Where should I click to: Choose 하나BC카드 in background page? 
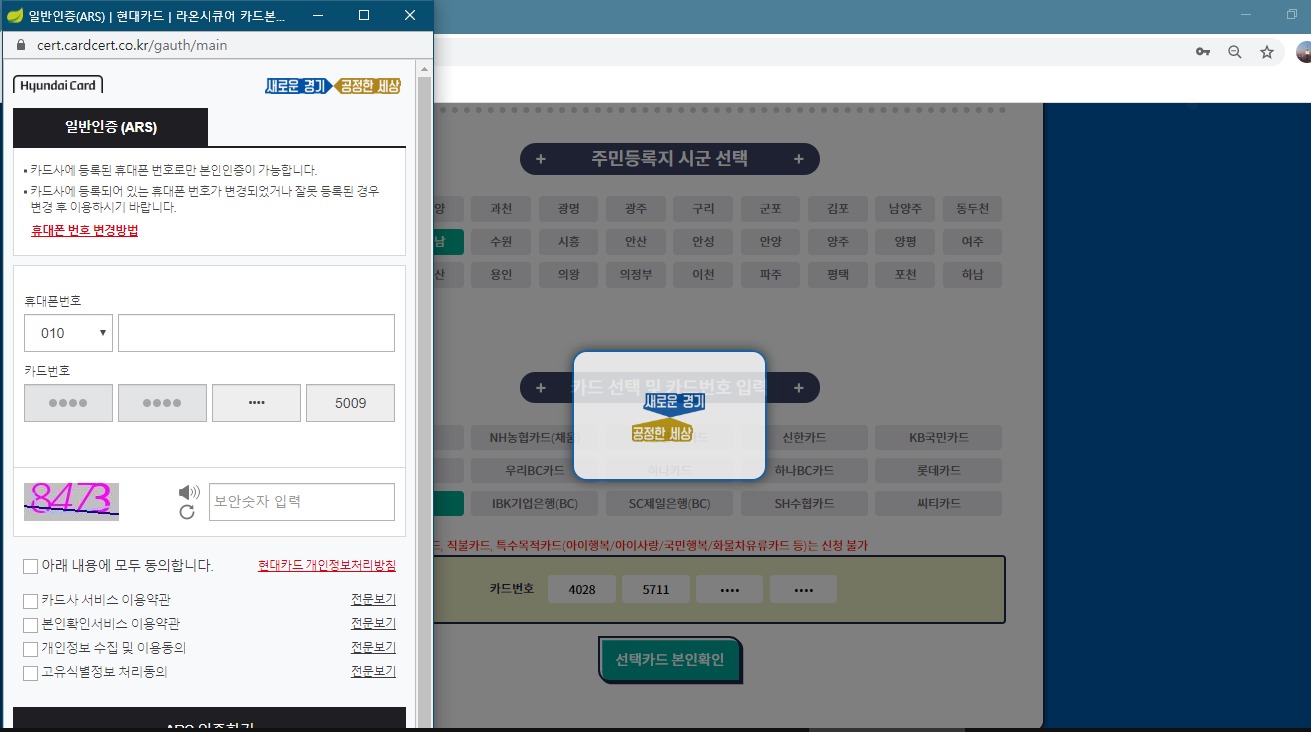pos(804,471)
